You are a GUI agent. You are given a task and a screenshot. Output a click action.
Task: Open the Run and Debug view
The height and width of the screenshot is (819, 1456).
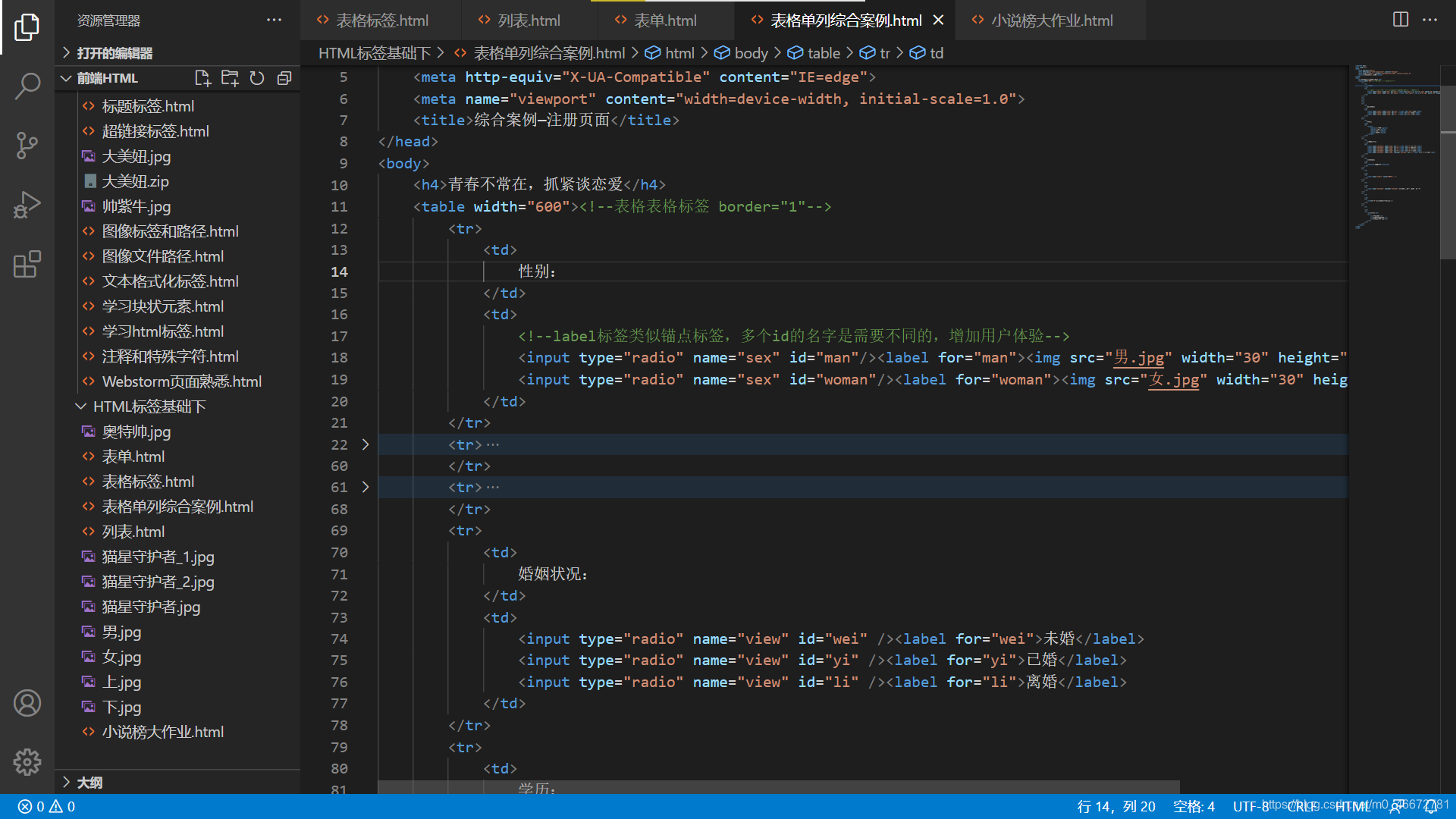pos(27,205)
